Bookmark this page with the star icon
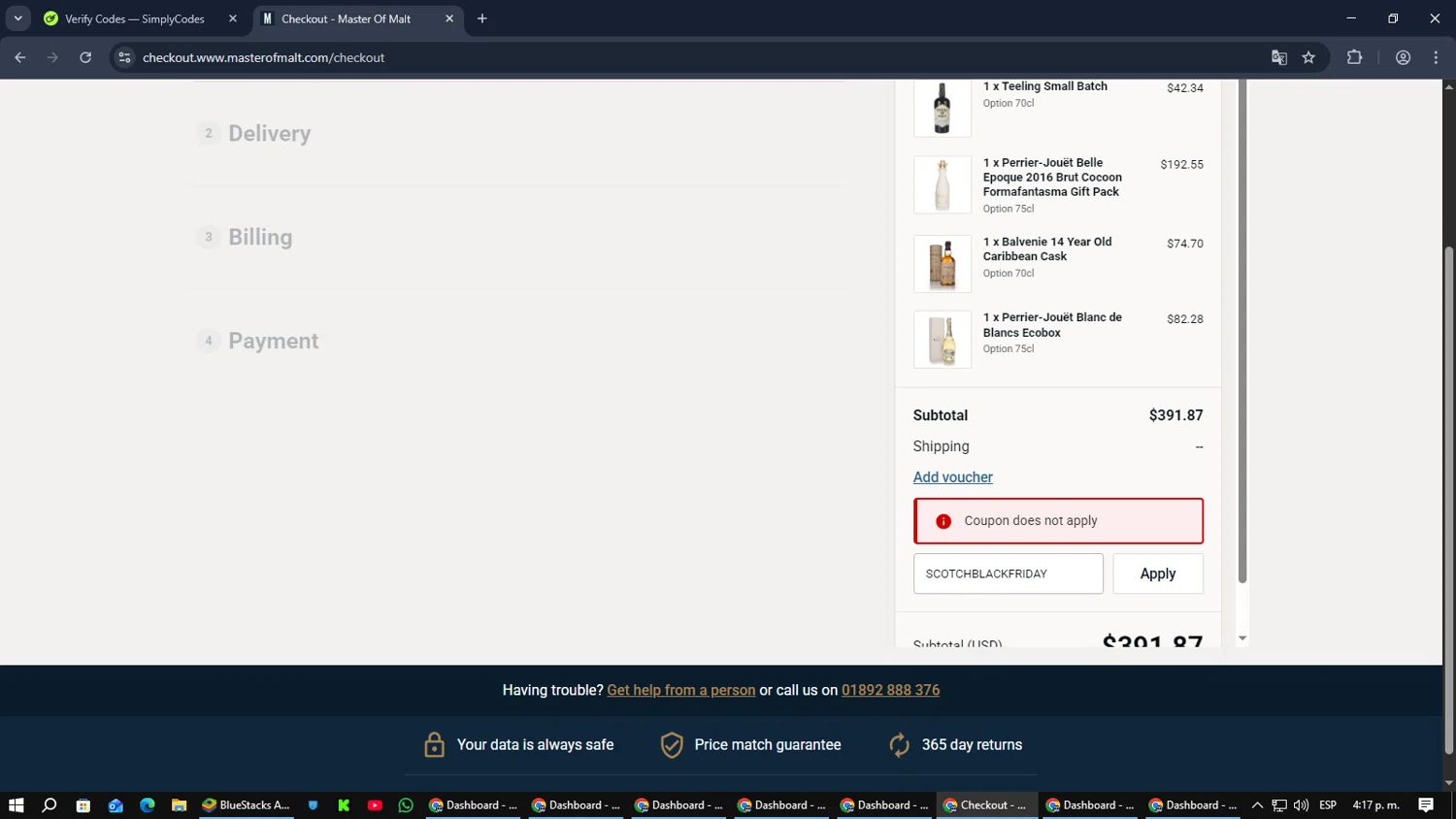The height and width of the screenshot is (819, 1456). 1308,57
